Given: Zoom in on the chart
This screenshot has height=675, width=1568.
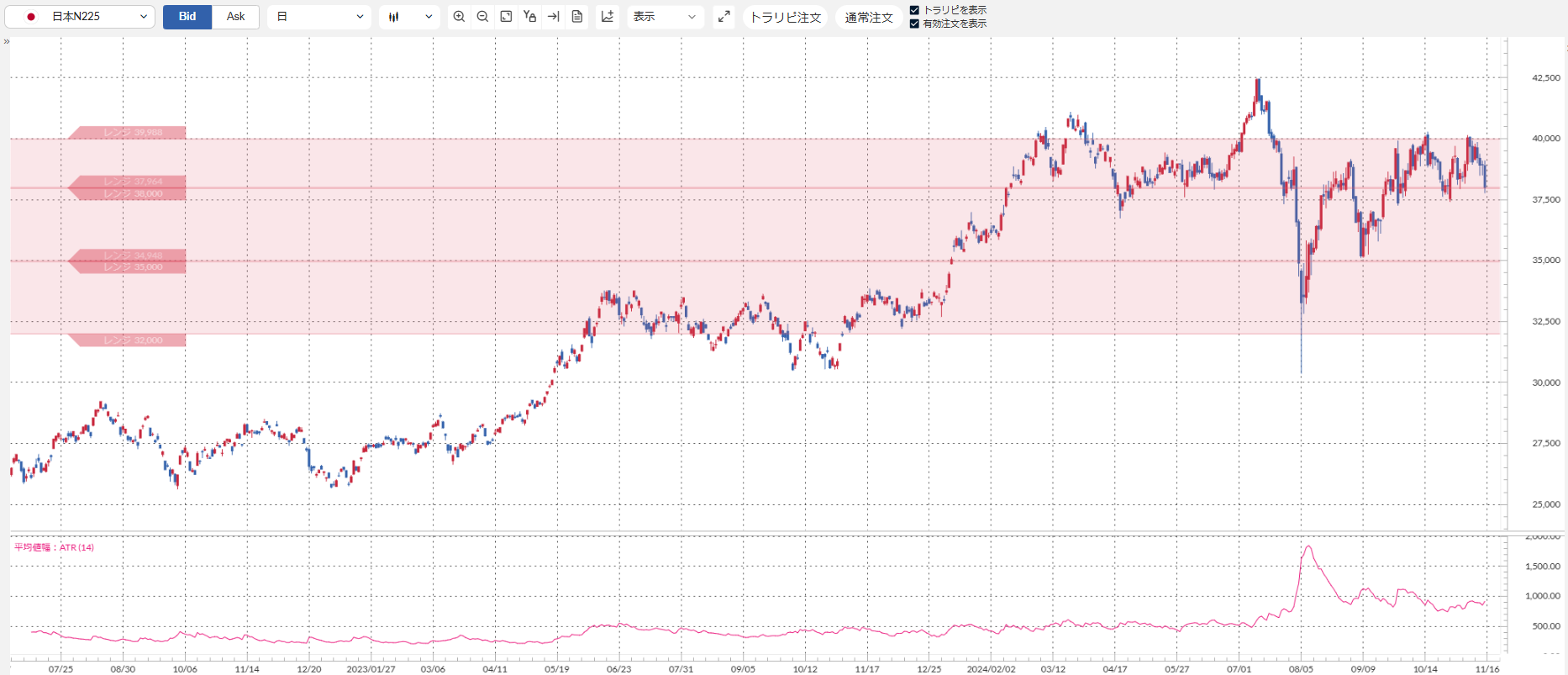Looking at the screenshot, I should pyautogui.click(x=459, y=17).
